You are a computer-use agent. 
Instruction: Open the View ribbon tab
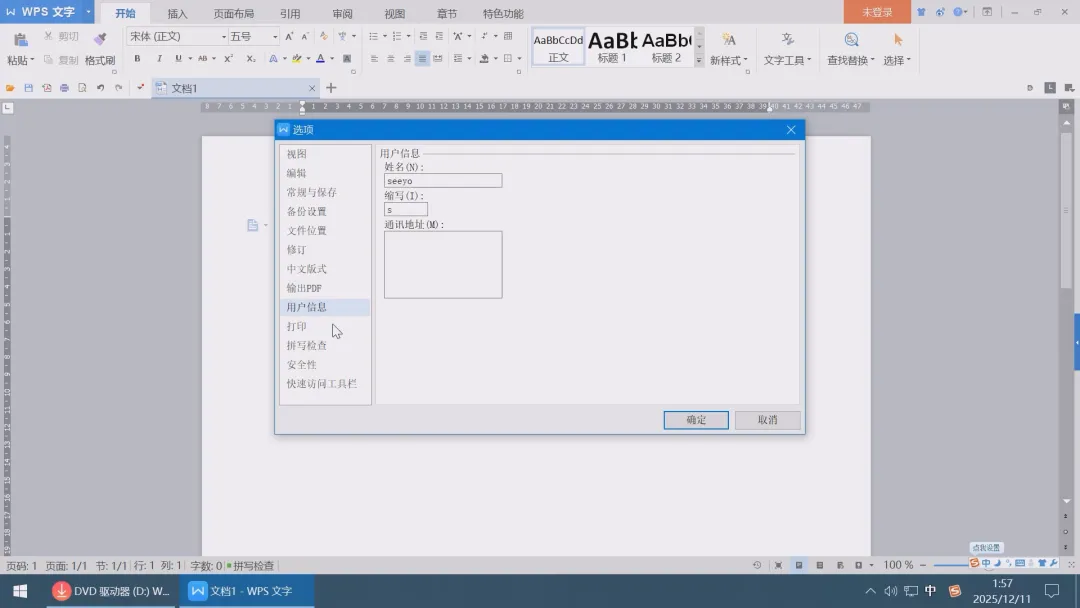click(395, 13)
